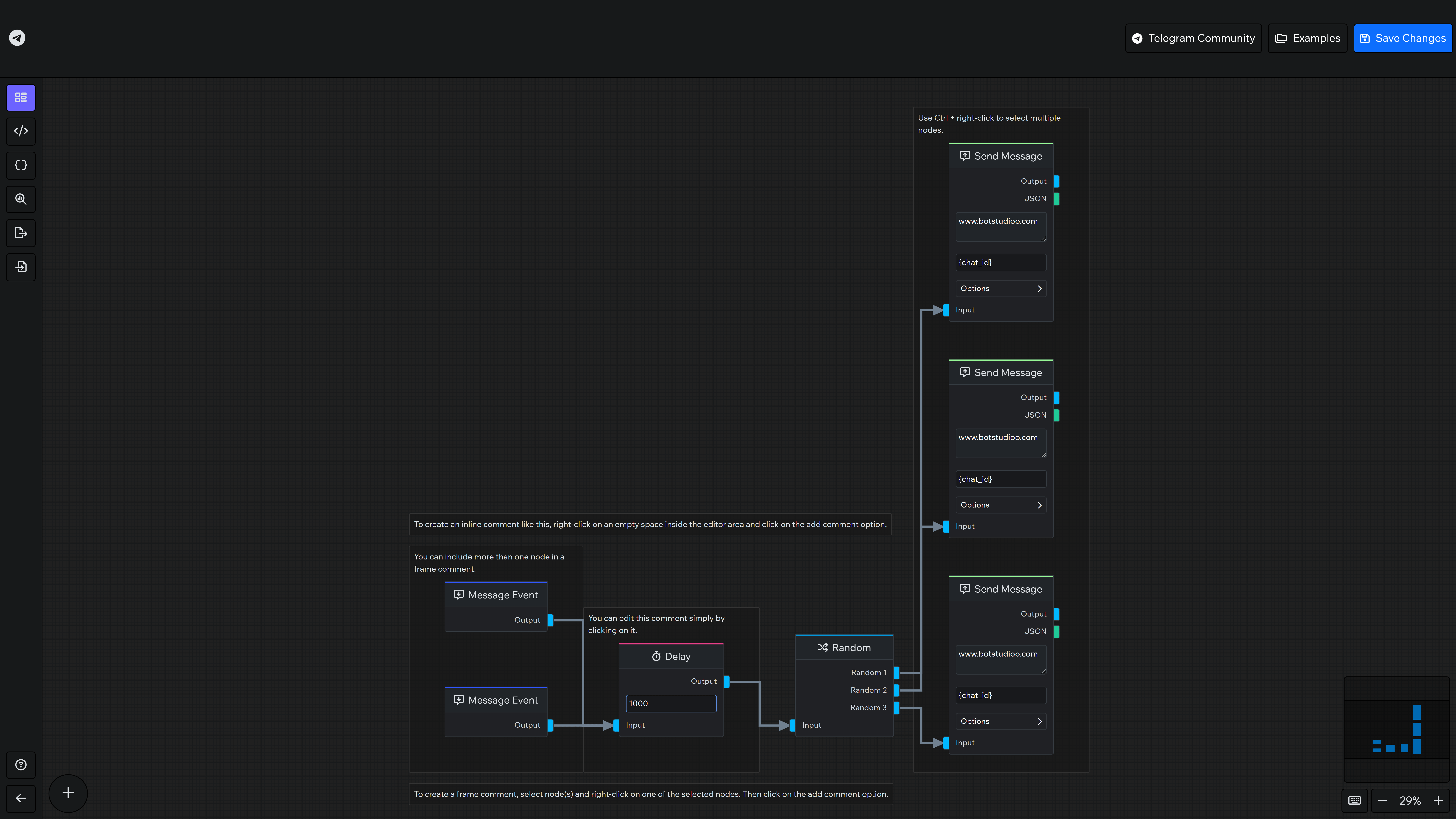Click Random 2 output port
Screen dimensions: 1456x819
point(896,690)
